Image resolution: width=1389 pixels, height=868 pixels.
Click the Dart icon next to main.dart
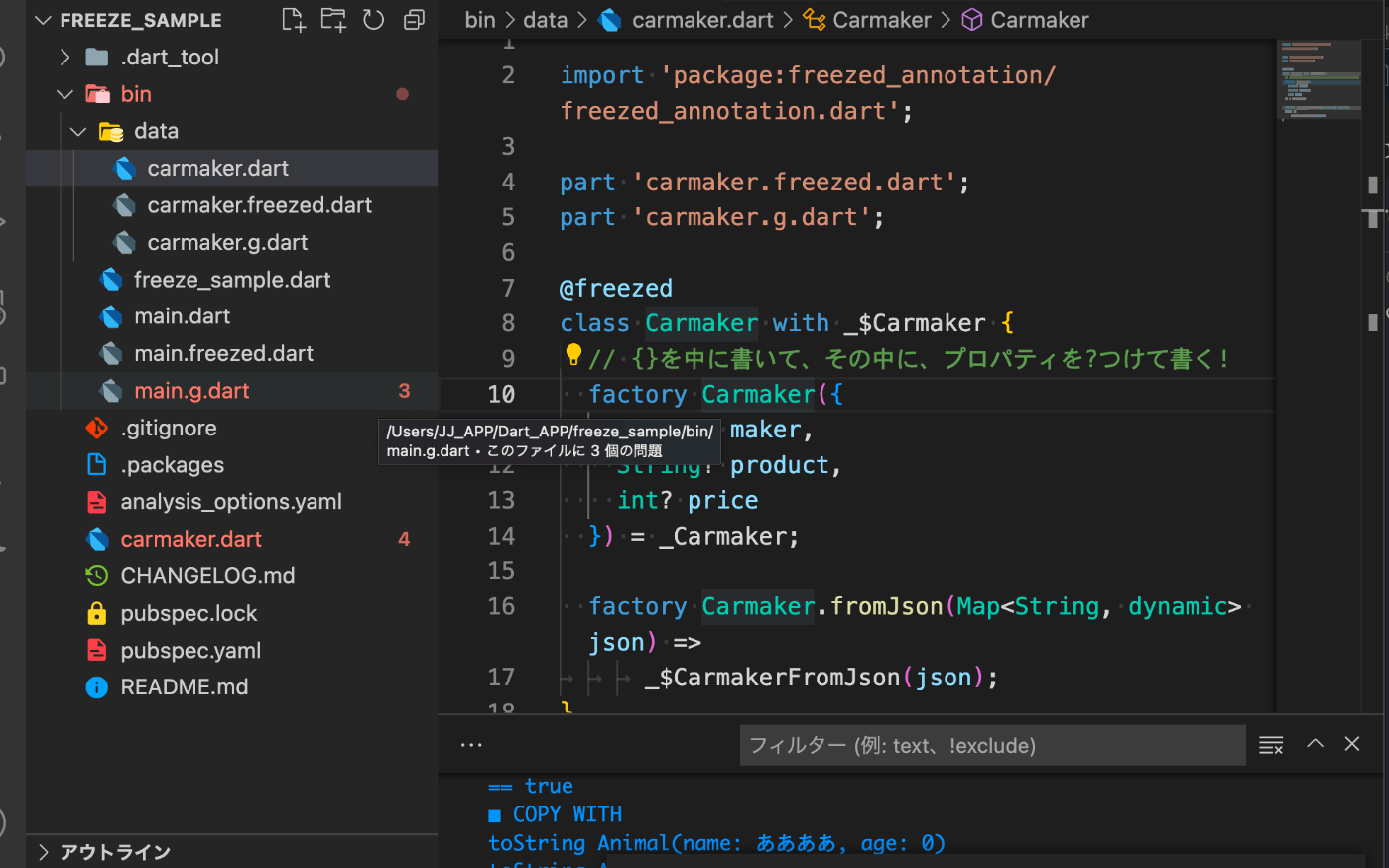click(111, 316)
